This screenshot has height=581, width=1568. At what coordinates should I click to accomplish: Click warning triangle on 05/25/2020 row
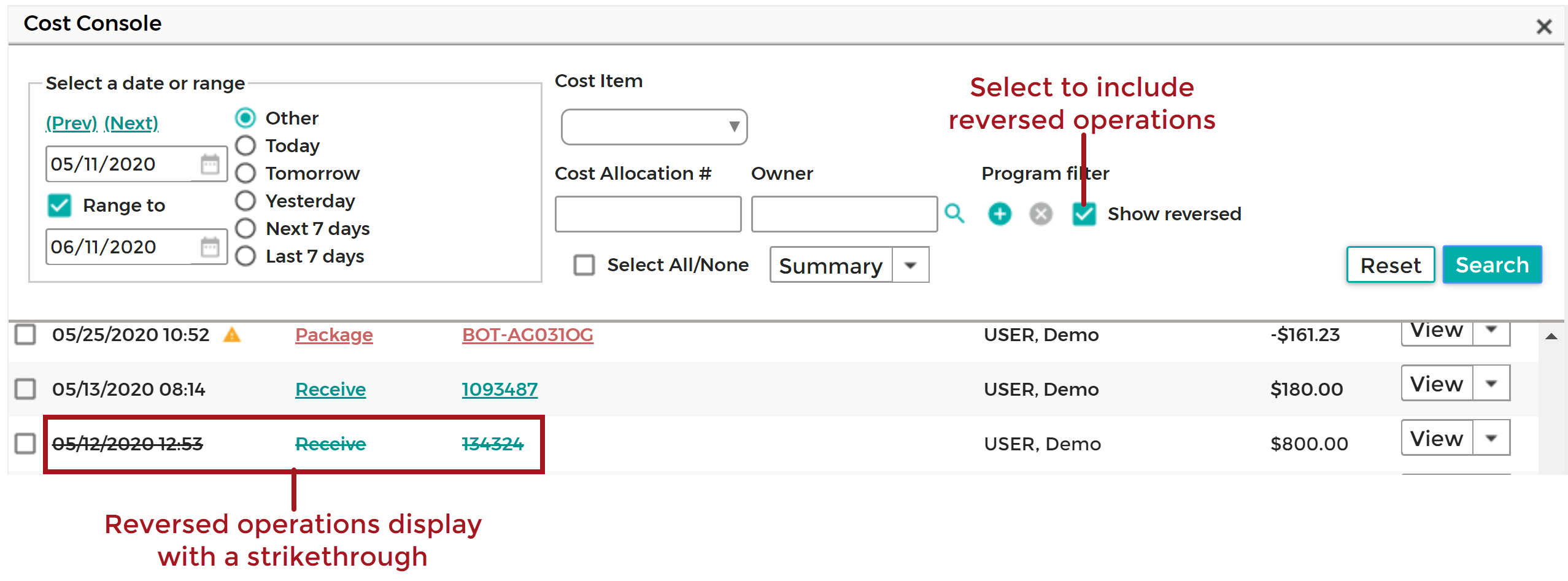232,335
